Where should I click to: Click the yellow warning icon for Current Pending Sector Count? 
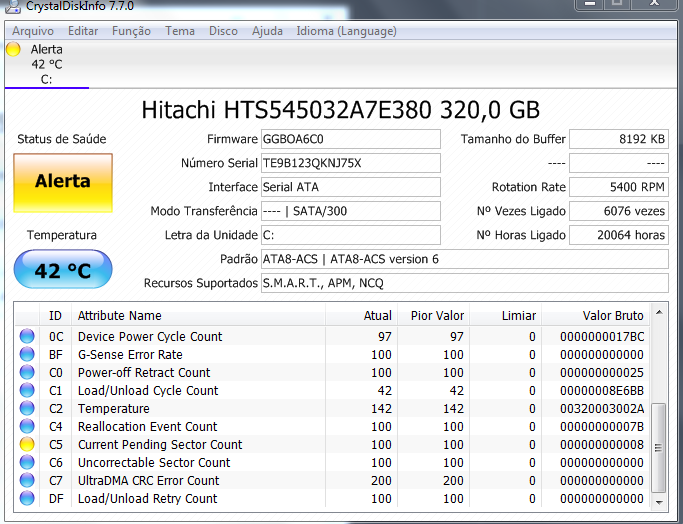point(27,444)
